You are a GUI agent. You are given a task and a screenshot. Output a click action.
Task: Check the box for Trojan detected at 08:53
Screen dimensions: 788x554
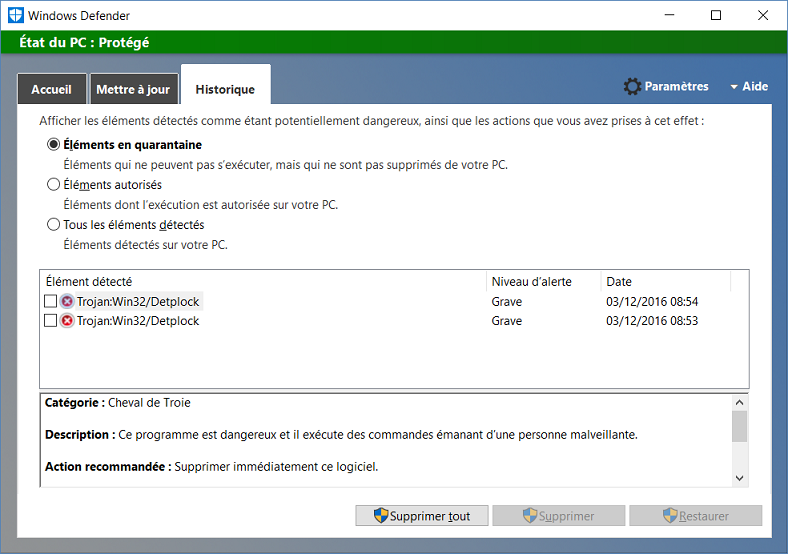coord(50,321)
